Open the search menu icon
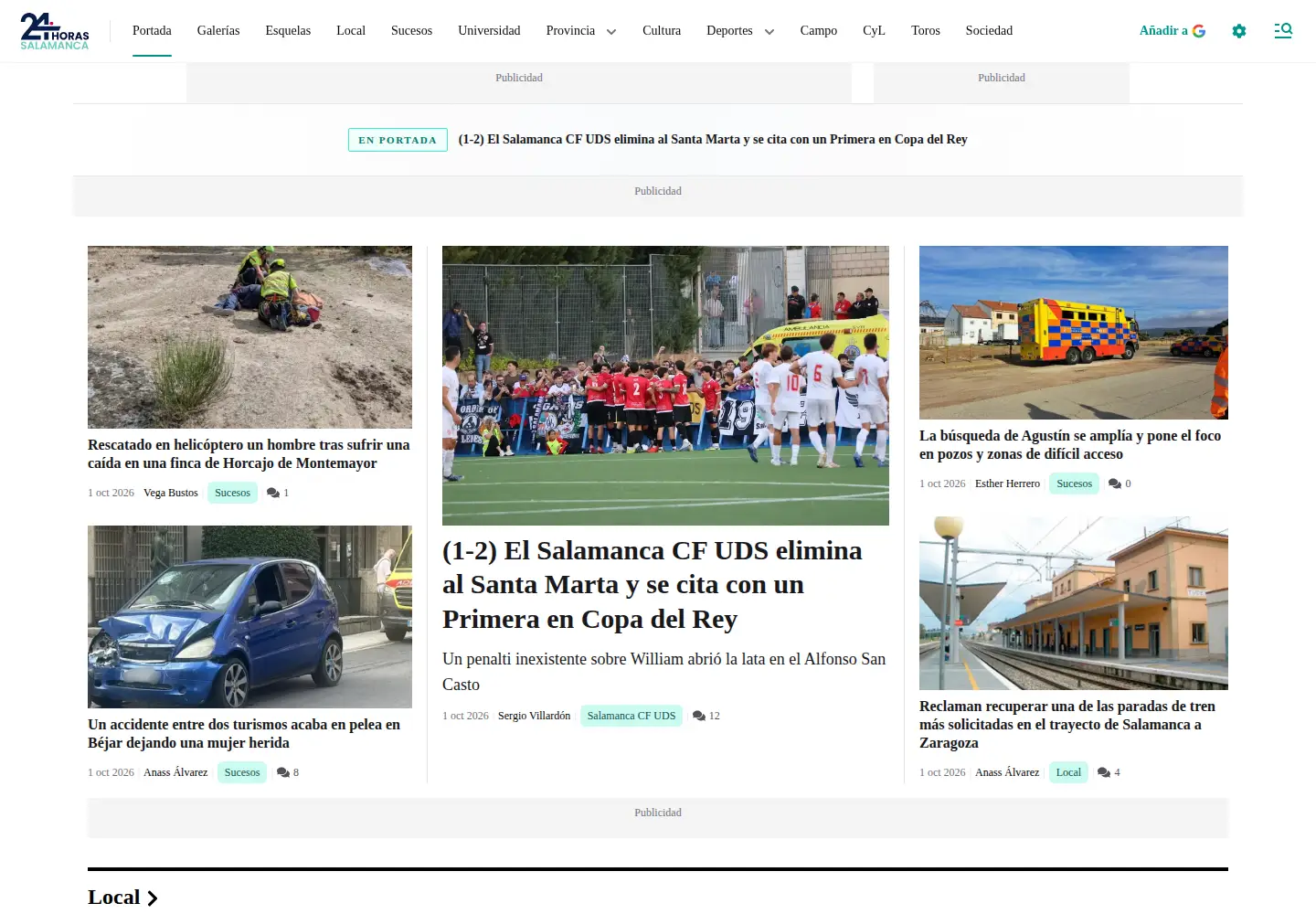This screenshot has height=914, width=1316. coord(1283,31)
